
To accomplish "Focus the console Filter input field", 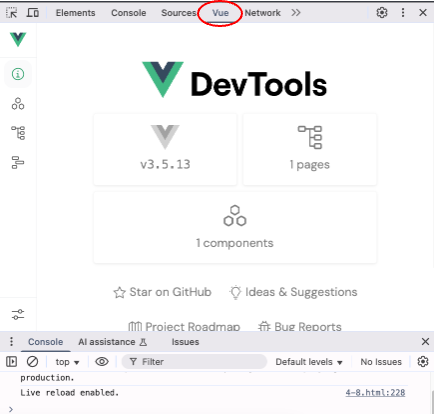I will pos(194,362).
